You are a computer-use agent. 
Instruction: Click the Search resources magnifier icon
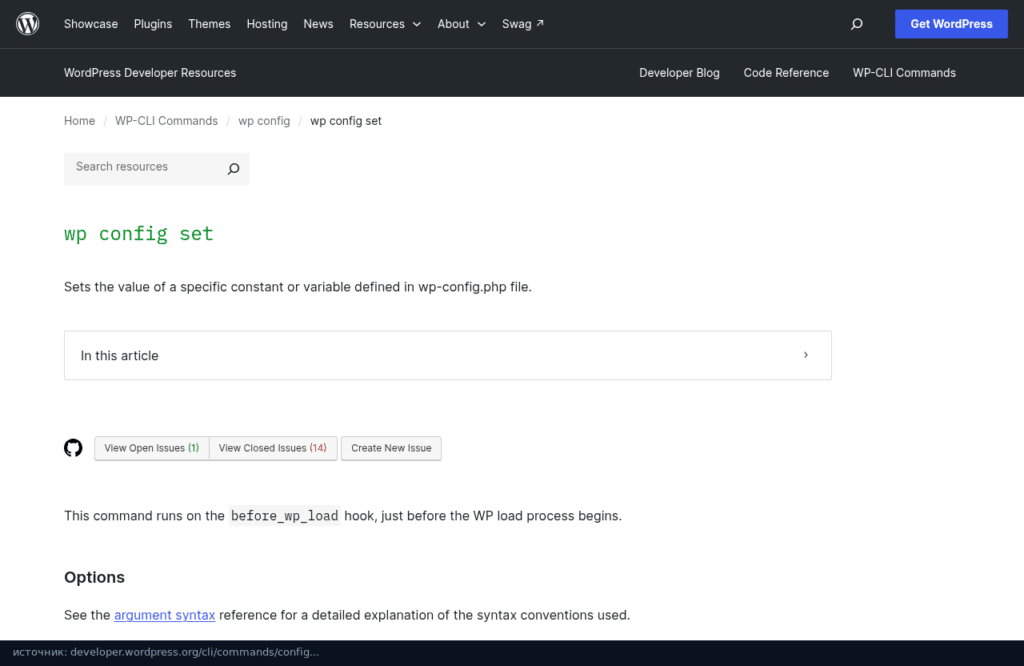[233, 168]
